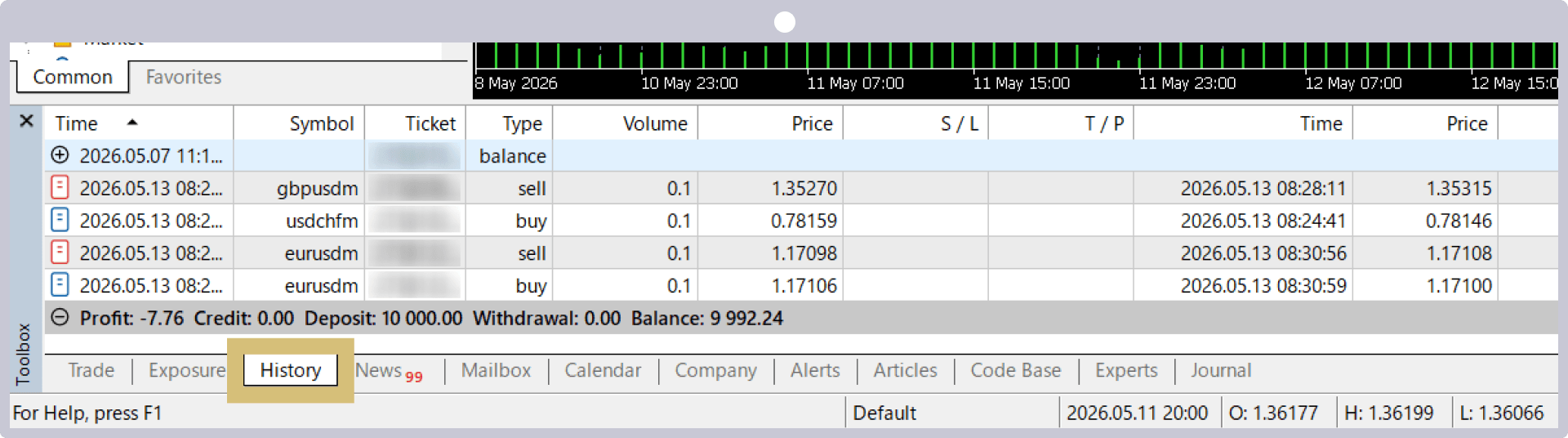Click open price 0.78159
Image resolution: width=1568 pixels, height=438 pixels.
tap(804, 221)
